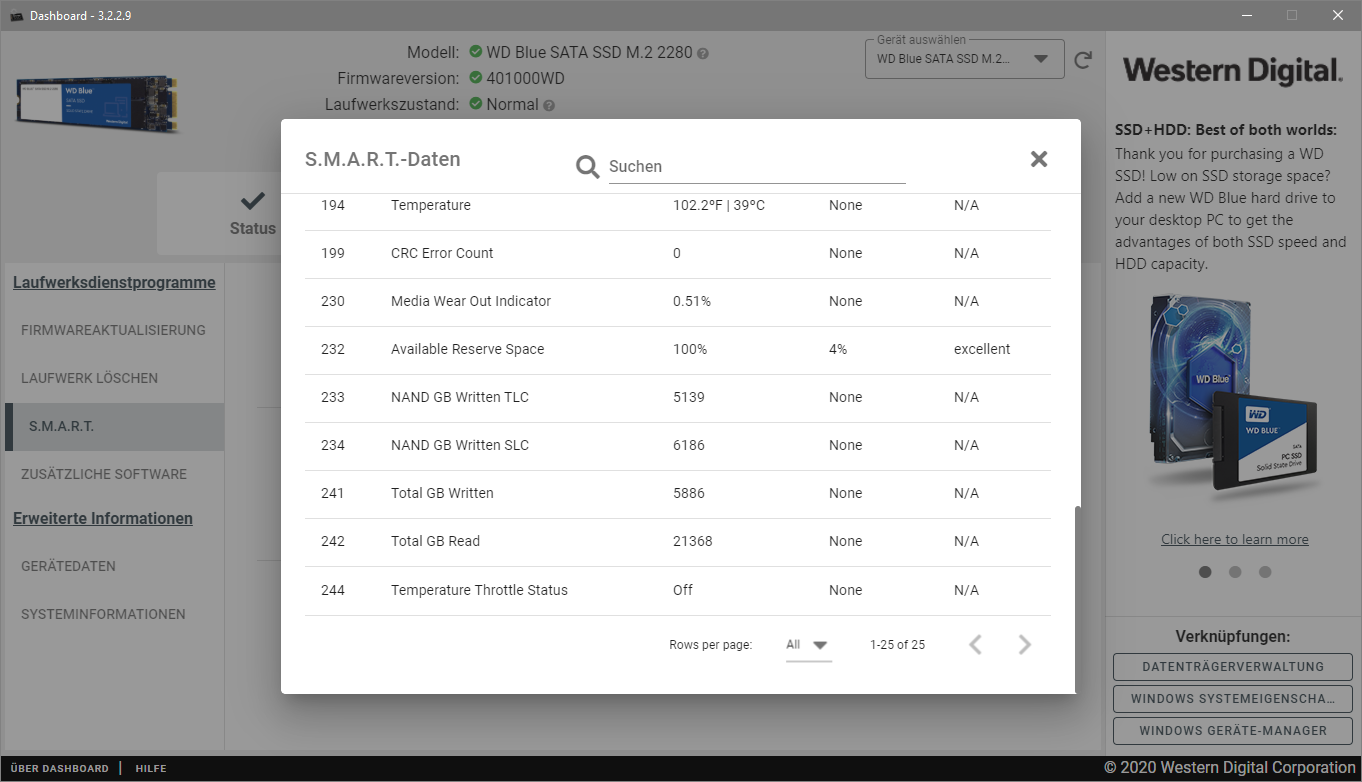Click the search magnifier icon
1362x782 pixels.
pos(588,167)
